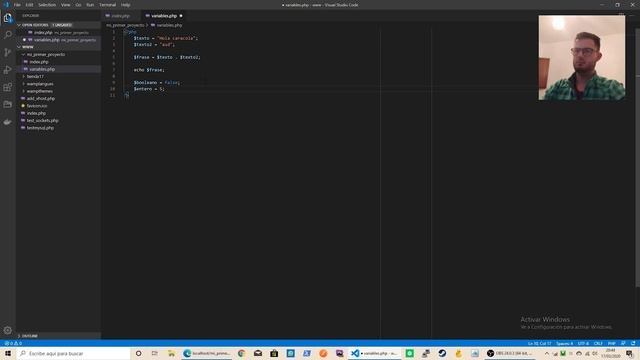
Task: Open the Manage gear in activity bar
Action: click(8, 330)
